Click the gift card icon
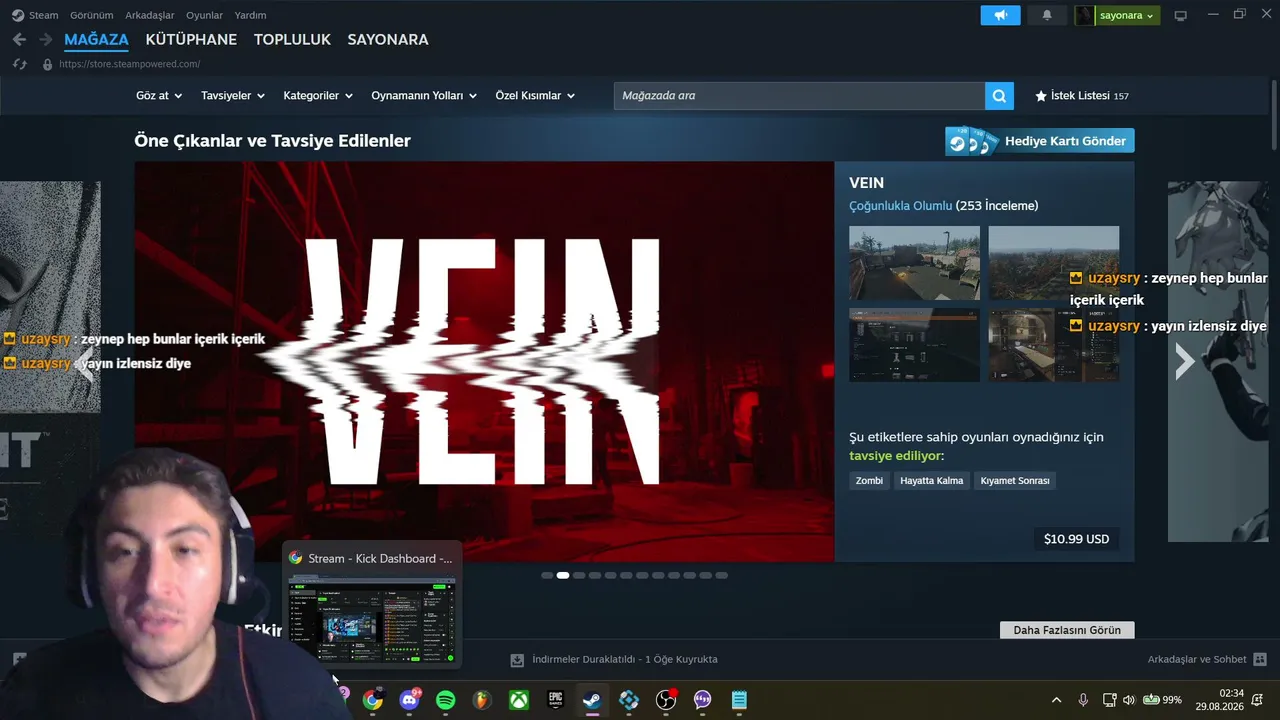 [972, 141]
